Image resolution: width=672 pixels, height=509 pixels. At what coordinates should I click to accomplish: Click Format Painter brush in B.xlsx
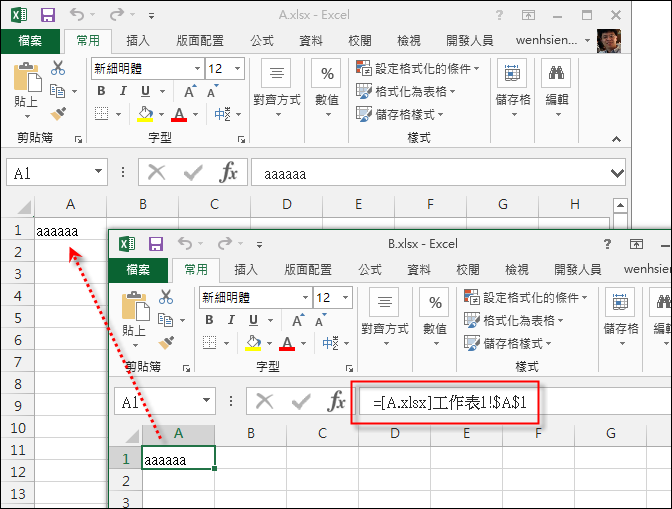[x=166, y=342]
